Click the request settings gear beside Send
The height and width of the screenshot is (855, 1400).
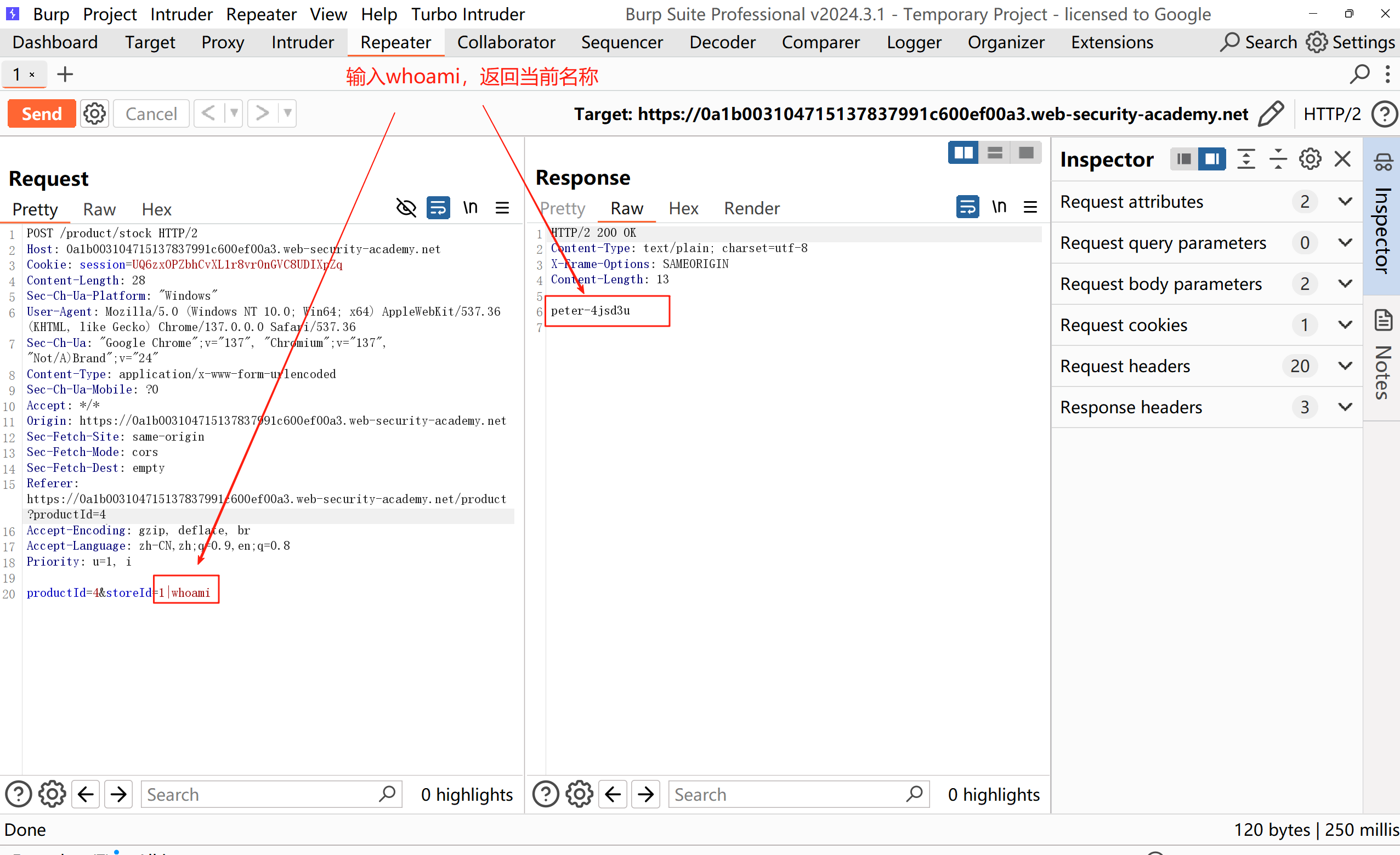click(x=94, y=113)
